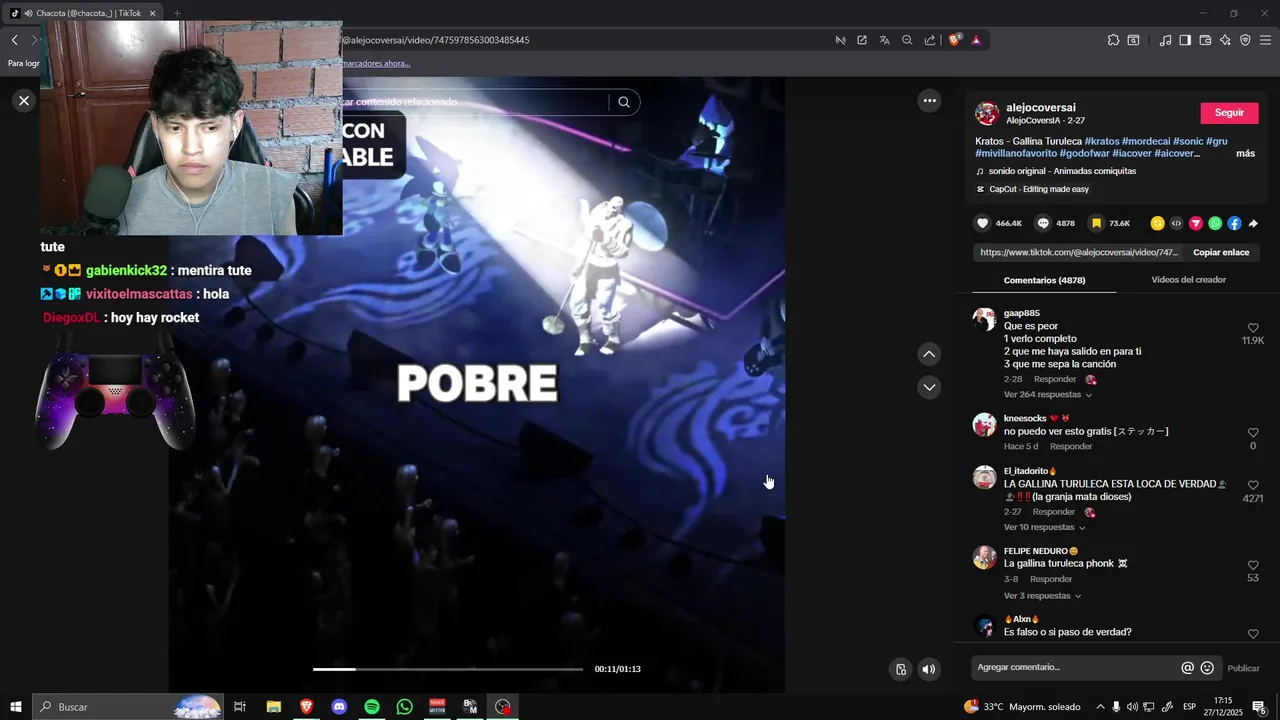
Task: Open the Brave VPN shield icon
Action: coord(1245,40)
